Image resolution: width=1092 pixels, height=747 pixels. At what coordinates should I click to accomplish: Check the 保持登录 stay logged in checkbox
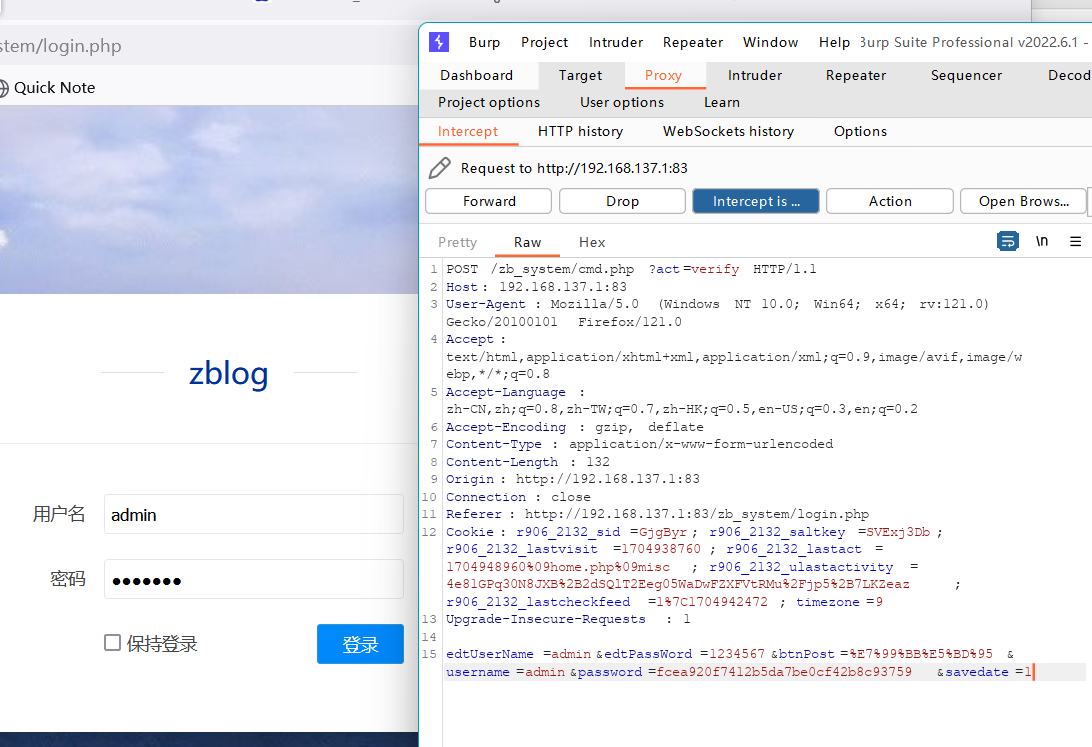112,643
